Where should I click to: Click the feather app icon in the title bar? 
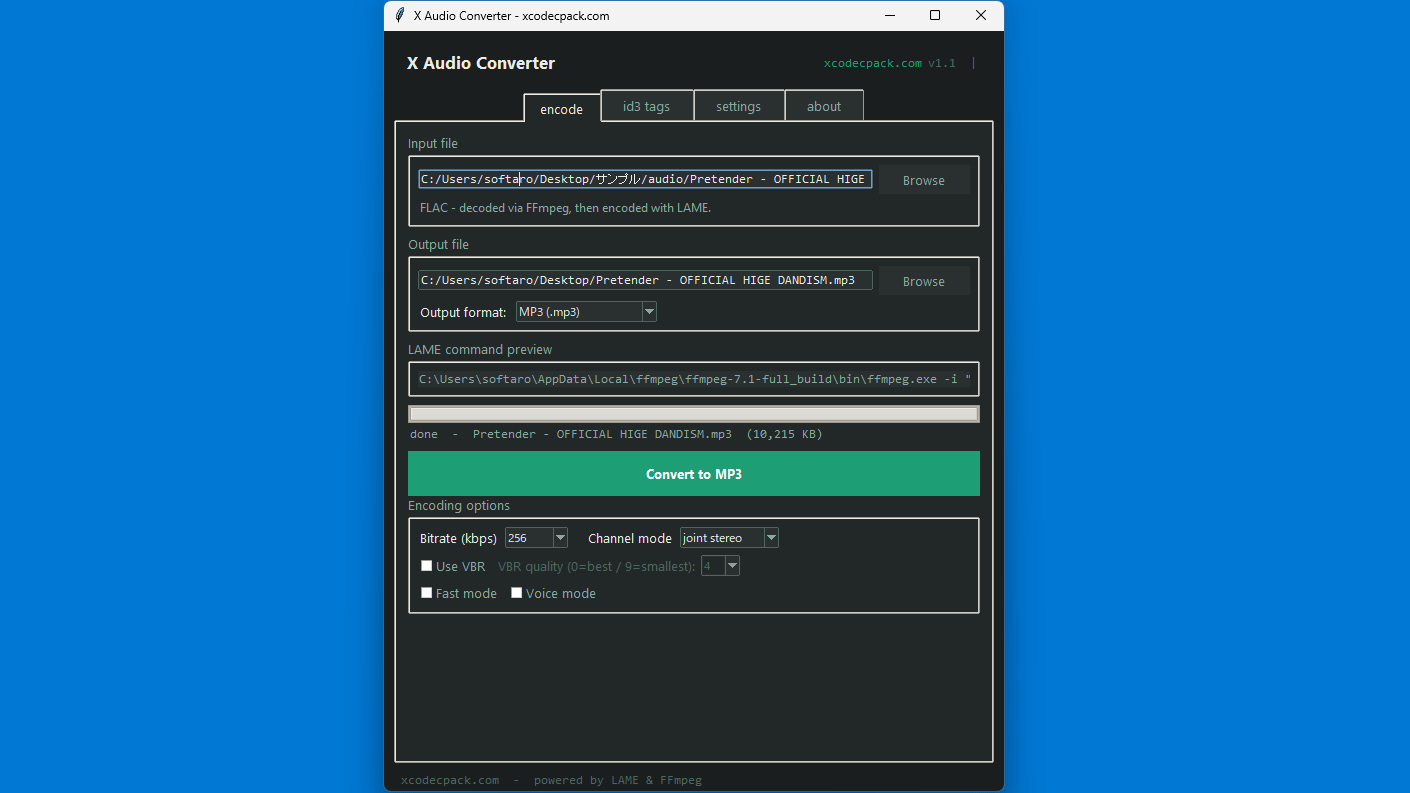(x=399, y=15)
